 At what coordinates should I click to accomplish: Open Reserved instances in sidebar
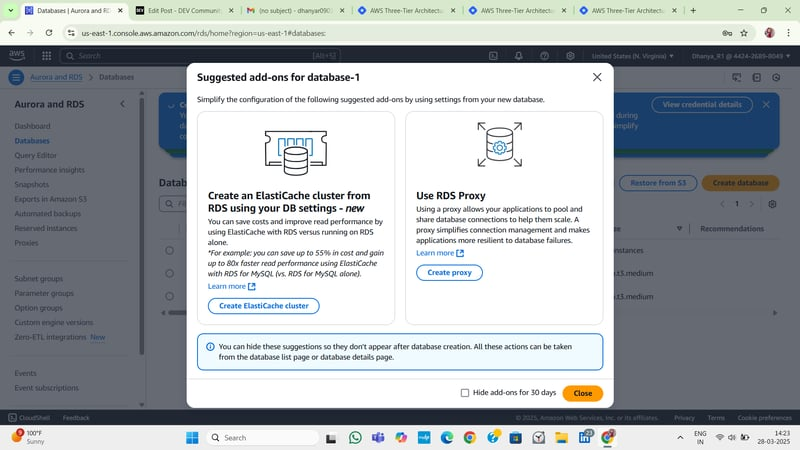[x=46, y=228]
